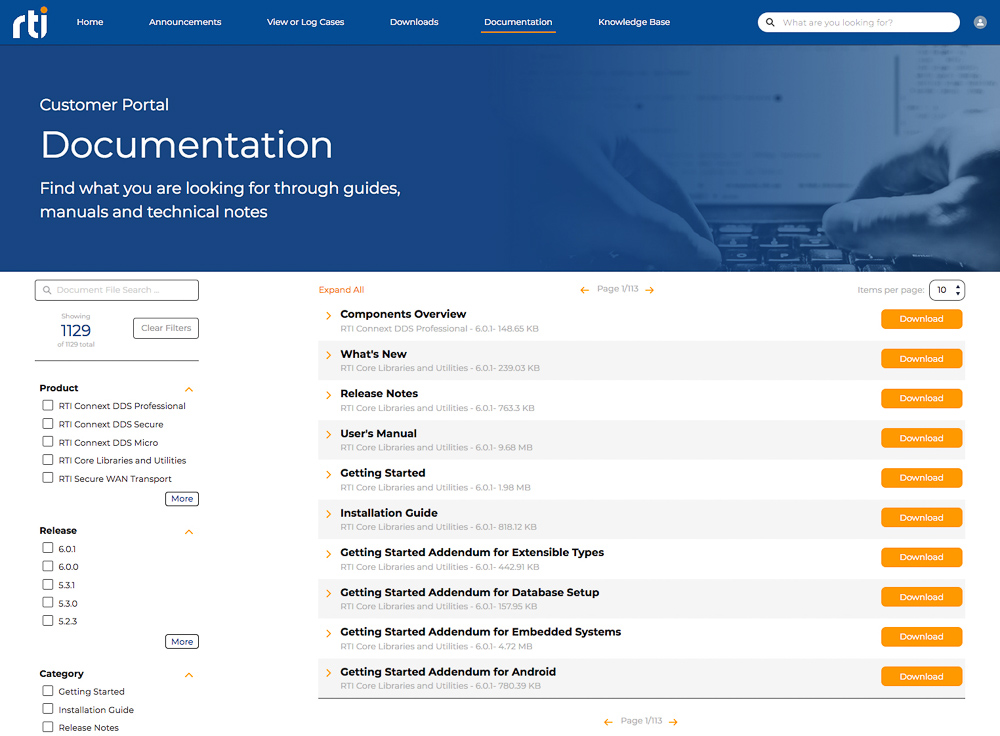Check RTI Connext DDS Micro filter
This screenshot has height=736, width=1000.
click(x=48, y=441)
